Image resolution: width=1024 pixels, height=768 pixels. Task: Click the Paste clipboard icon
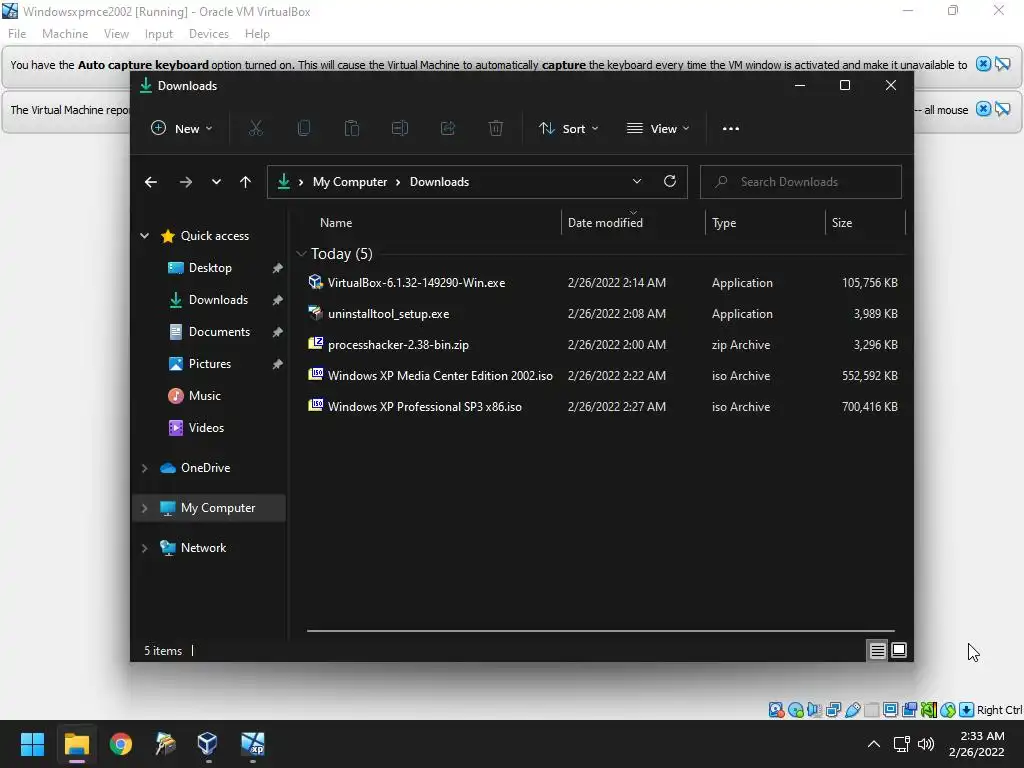(351, 129)
